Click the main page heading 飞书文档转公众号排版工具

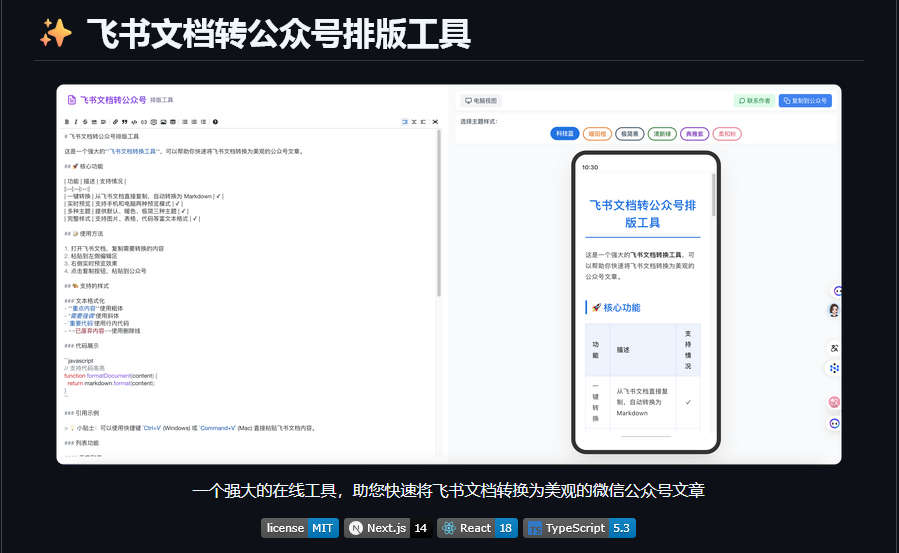point(279,34)
